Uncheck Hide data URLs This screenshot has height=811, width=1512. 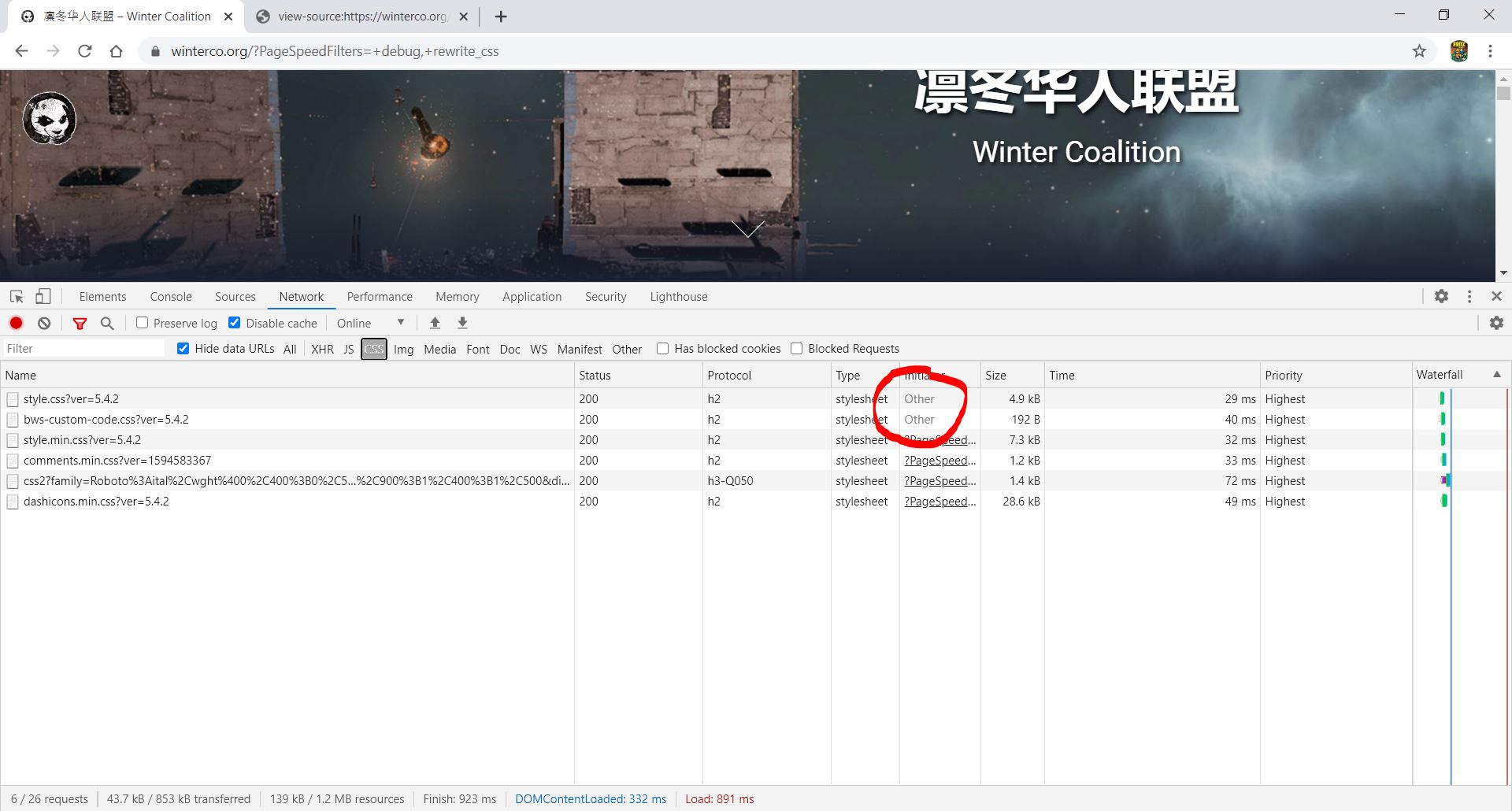click(183, 348)
